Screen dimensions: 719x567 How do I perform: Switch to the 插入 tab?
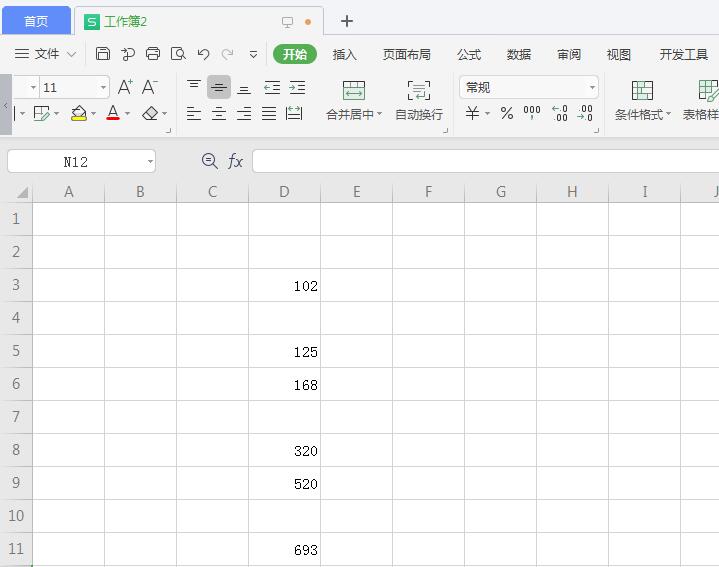click(344, 55)
